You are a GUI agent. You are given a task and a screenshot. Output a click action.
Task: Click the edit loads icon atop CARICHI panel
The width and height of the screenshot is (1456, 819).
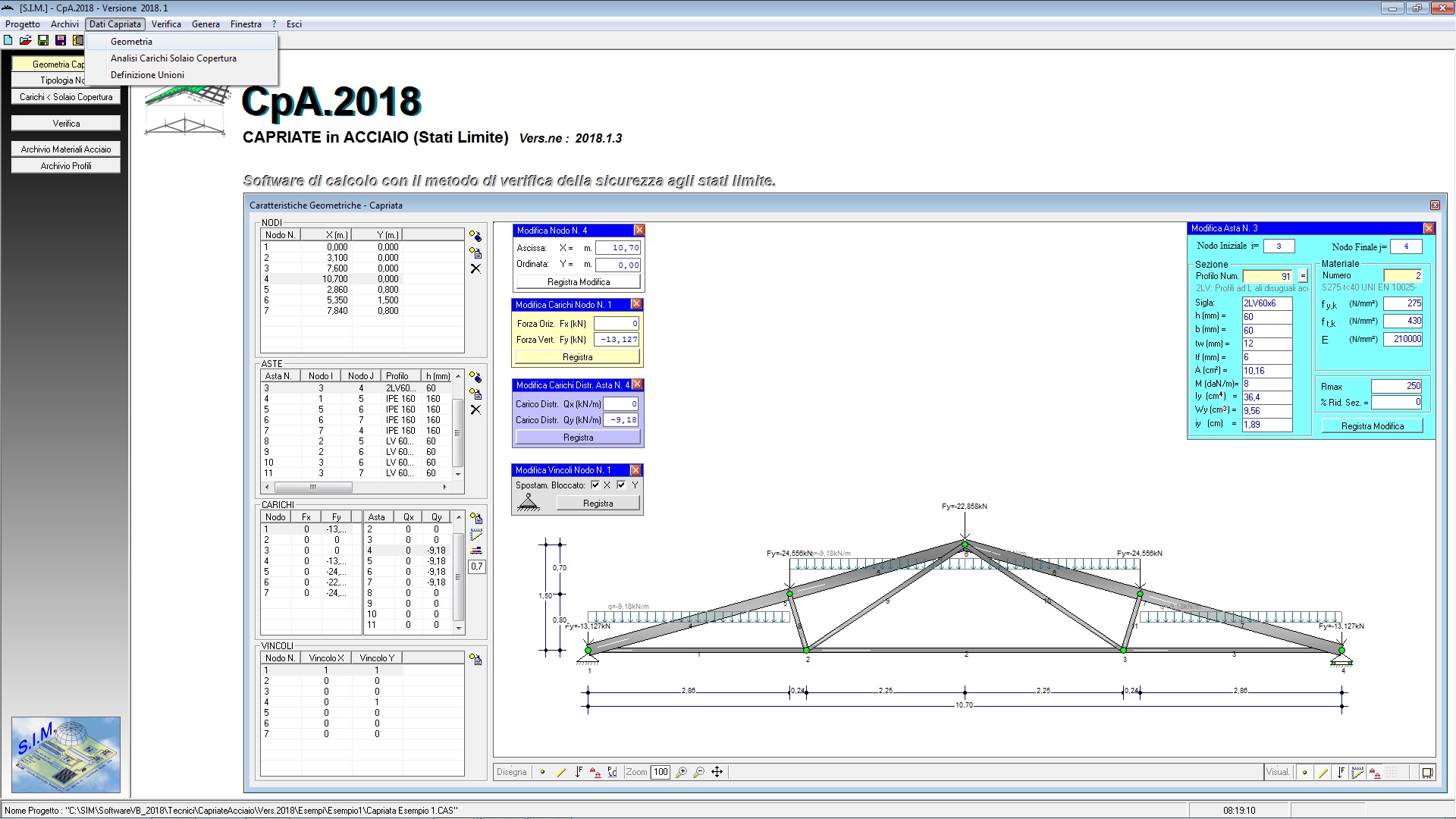(476, 519)
